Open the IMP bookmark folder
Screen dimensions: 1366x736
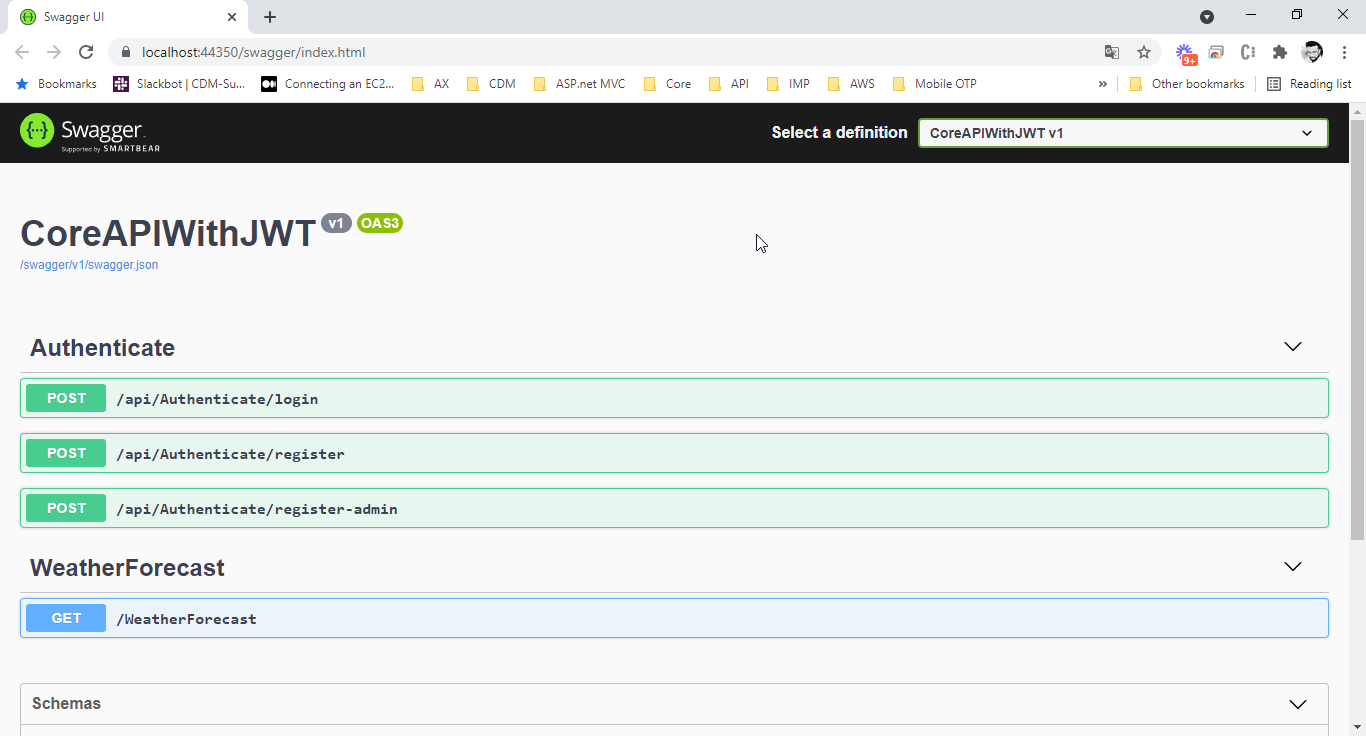(x=788, y=84)
